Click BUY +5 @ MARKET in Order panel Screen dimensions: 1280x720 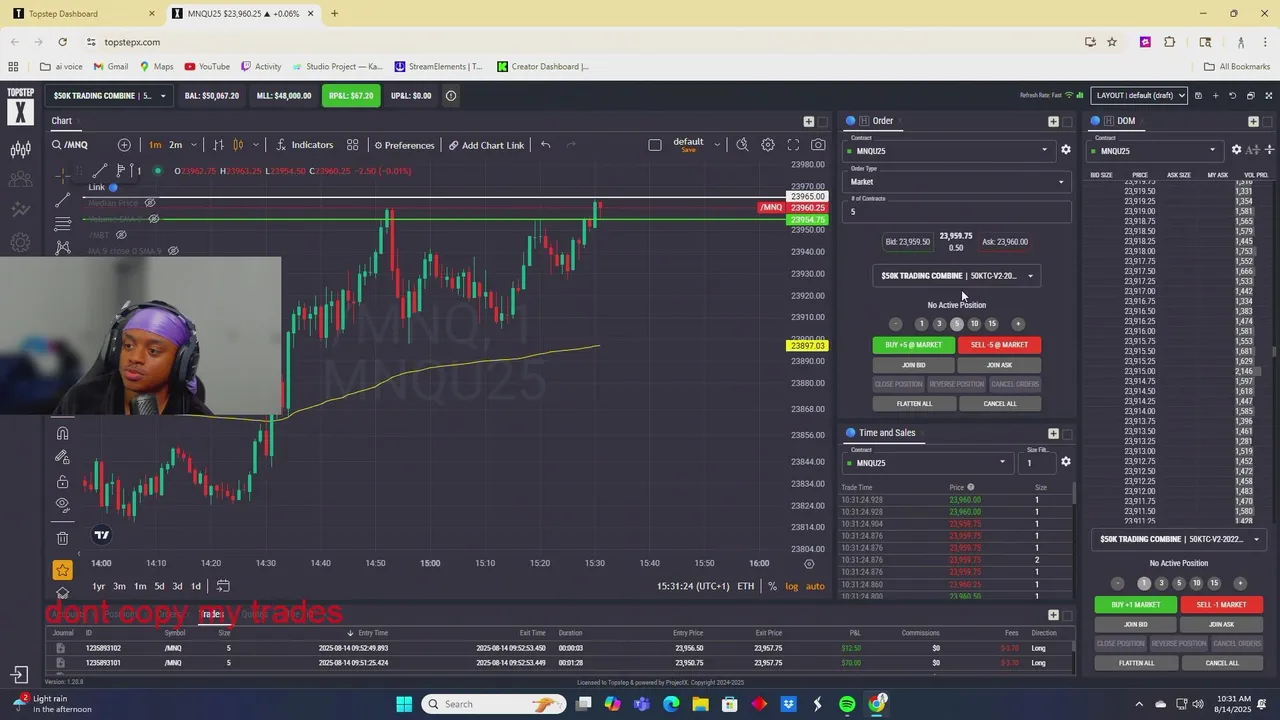pyautogui.click(x=914, y=345)
